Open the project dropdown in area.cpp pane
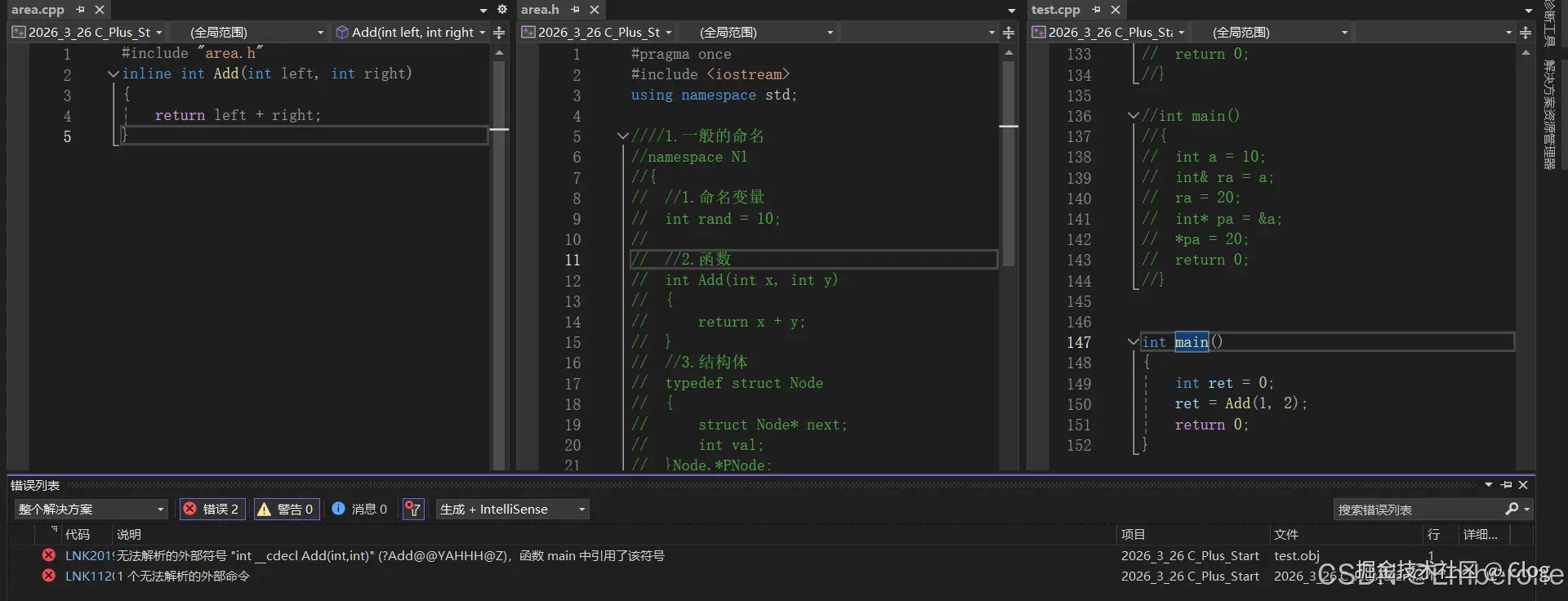Screen dimensions: 1568x601 click(x=87, y=33)
